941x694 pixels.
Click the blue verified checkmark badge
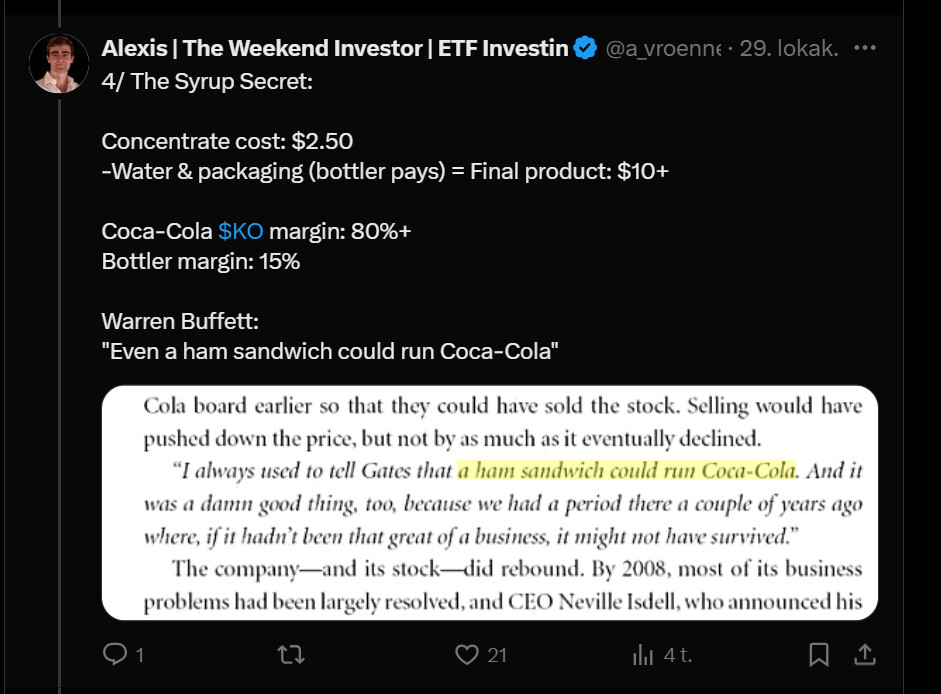click(x=586, y=48)
